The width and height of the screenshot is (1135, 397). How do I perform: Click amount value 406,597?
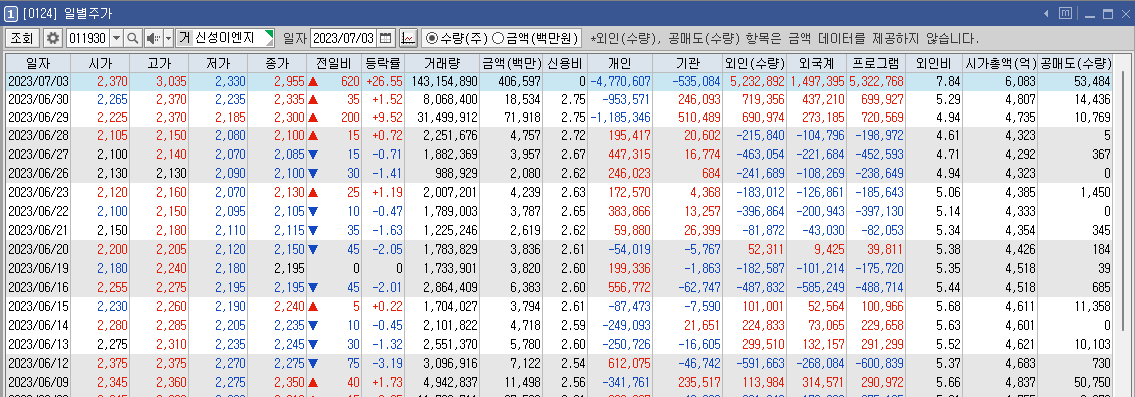click(x=520, y=81)
